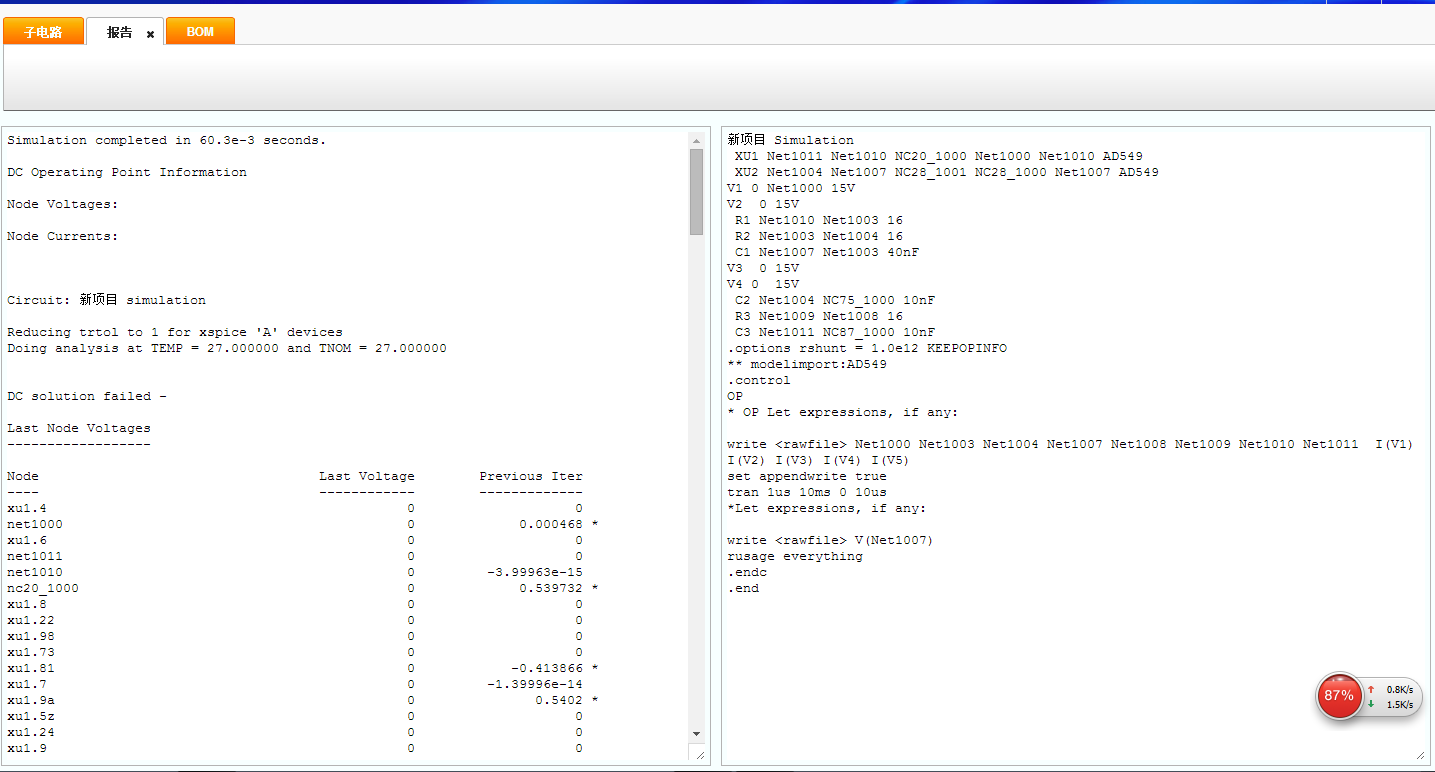Click the 'Previous Iter' column header
This screenshot has width=1435, height=772.
coord(531,476)
